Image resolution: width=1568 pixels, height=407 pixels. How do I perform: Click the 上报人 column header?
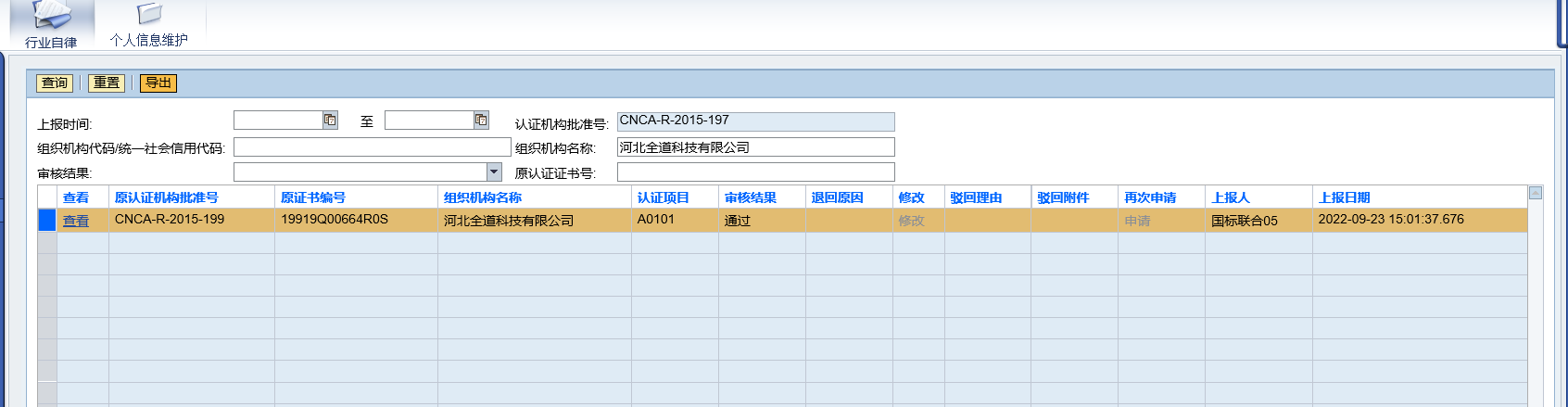pyautogui.click(x=1231, y=197)
